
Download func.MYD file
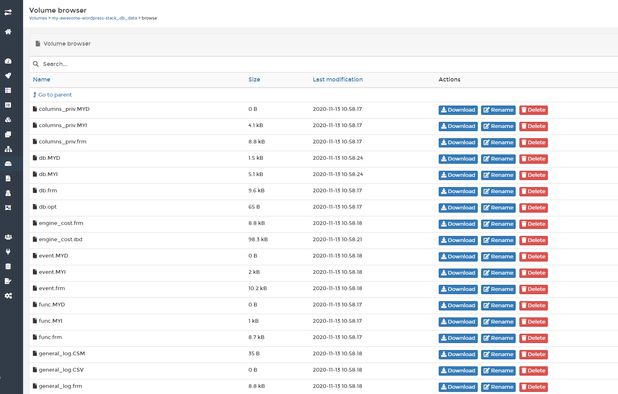458,305
